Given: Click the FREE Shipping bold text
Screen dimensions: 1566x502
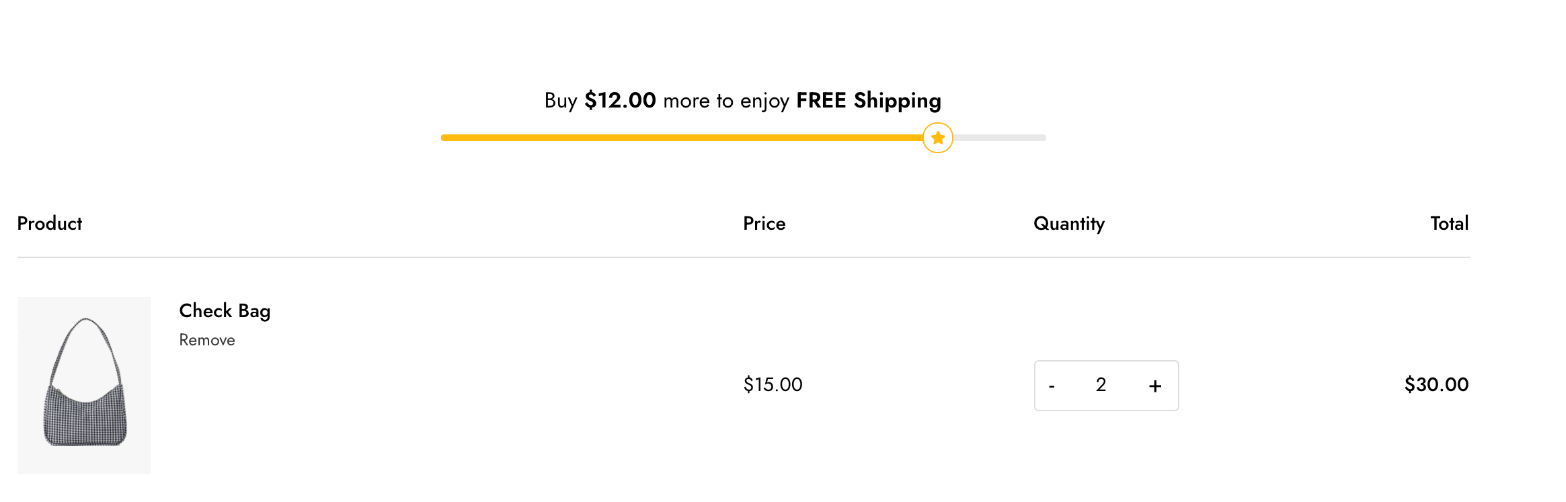Looking at the screenshot, I should tap(869, 101).
